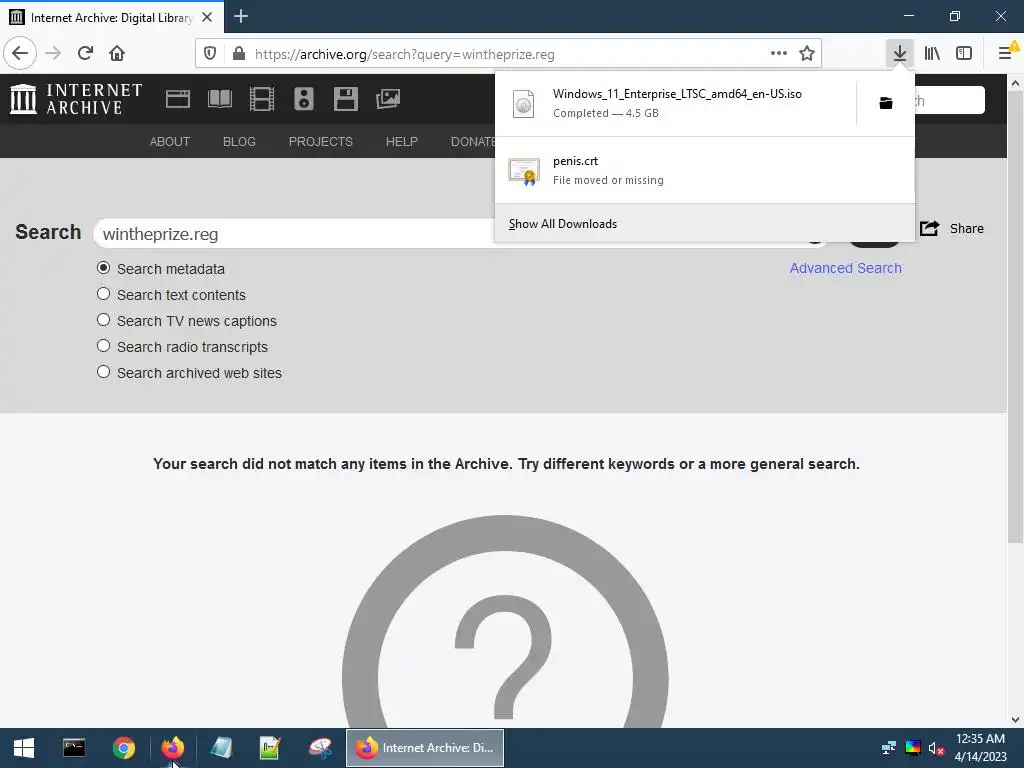Launch Google Chrome from the taskbar
The width and height of the screenshot is (1024, 768).
point(123,748)
